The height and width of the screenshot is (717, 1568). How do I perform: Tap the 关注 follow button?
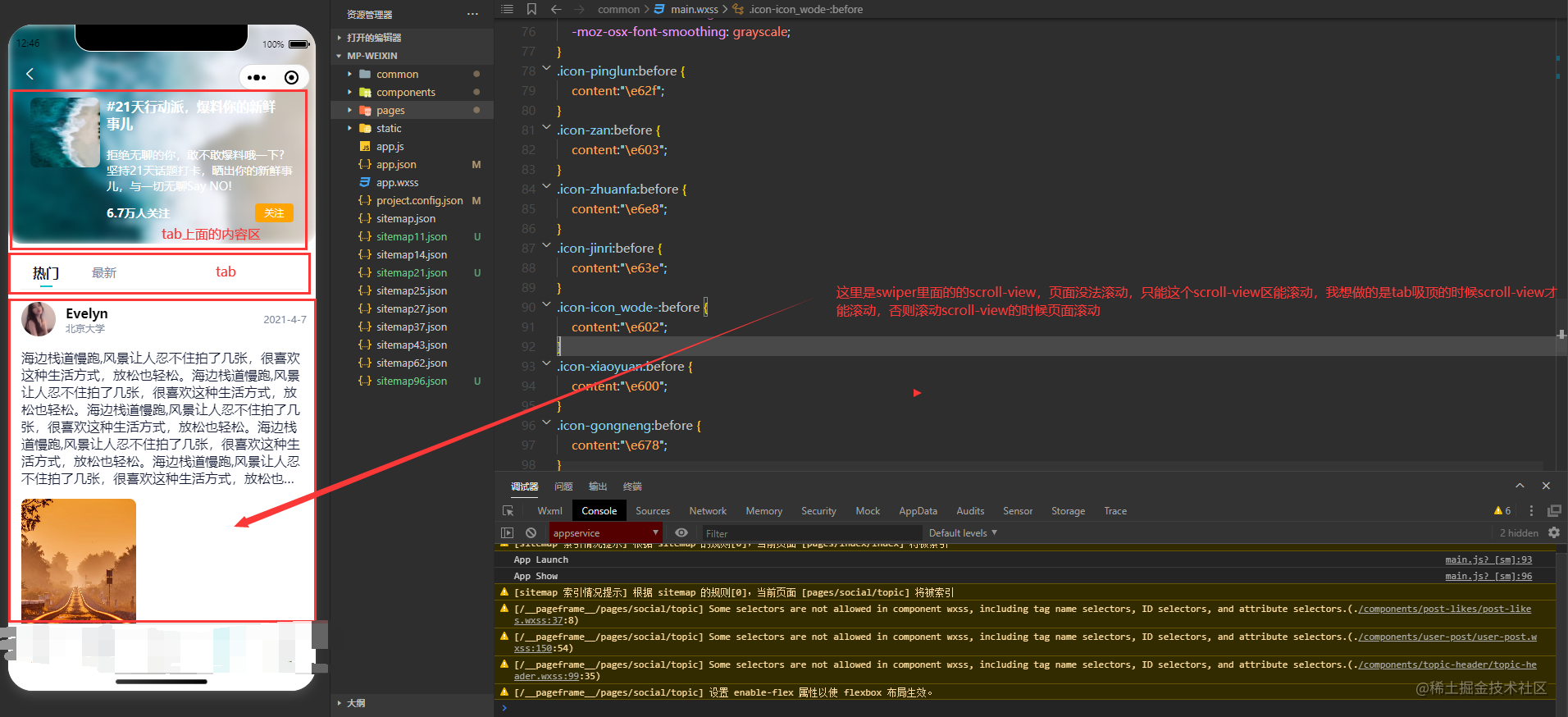(x=274, y=213)
